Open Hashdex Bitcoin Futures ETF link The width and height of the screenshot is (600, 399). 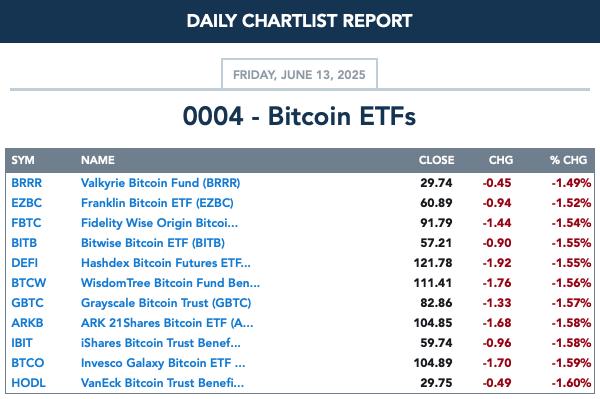(166, 263)
